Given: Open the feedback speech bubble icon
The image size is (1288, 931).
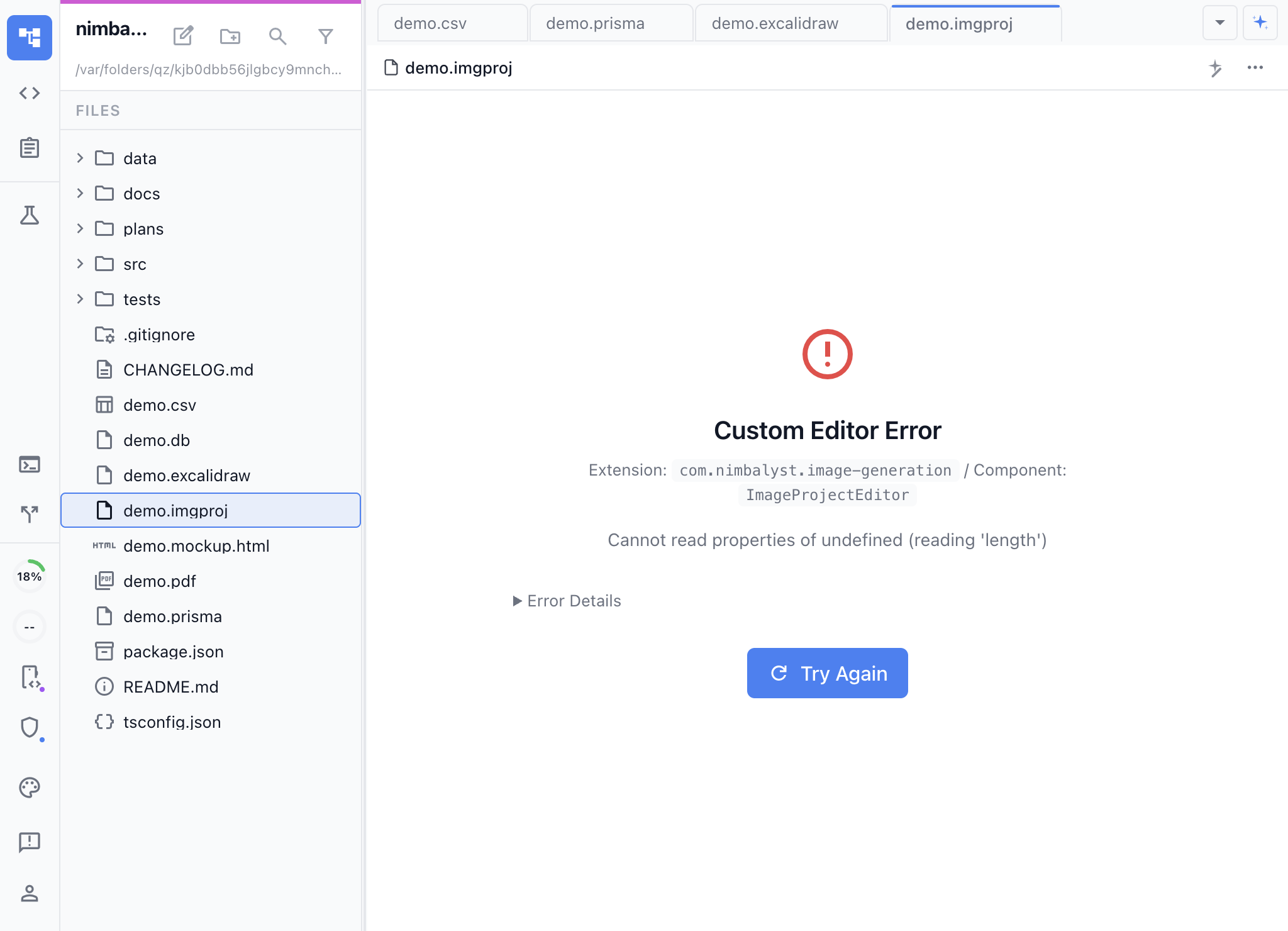Looking at the screenshot, I should (x=30, y=842).
